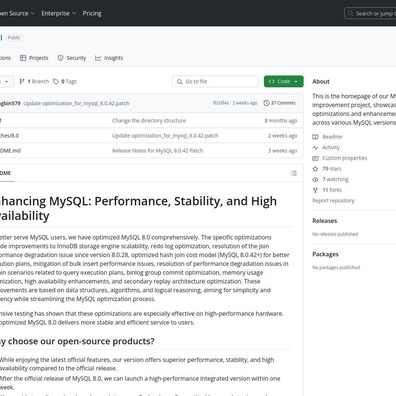This screenshot has width=396, height=396.
Task: Click the branch icon beside 1 Branch
Action: pyautogui.click(x=22, y=81)
